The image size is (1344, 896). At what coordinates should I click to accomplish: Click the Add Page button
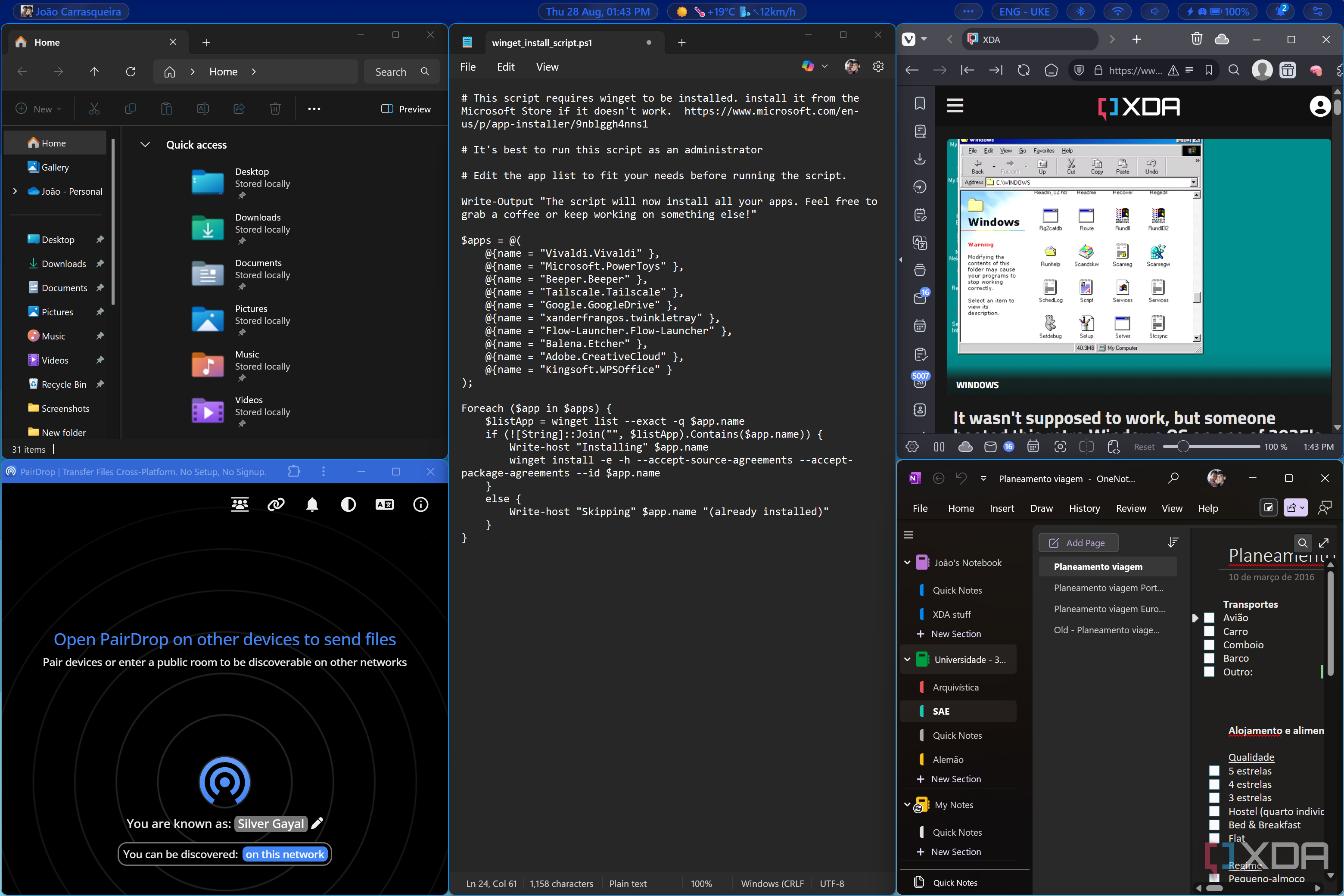tap(1078, 543)
